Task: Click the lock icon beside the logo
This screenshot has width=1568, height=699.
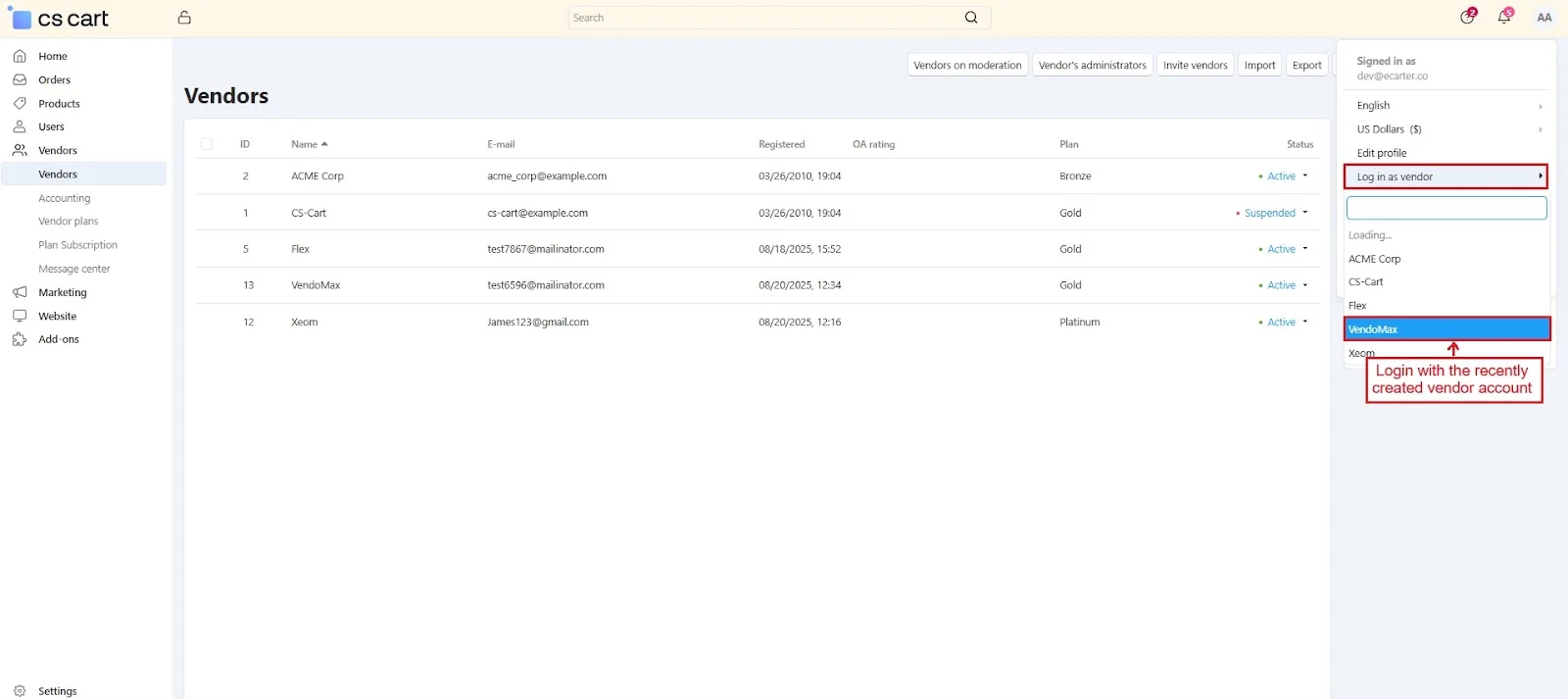Action: coord(184,18)
